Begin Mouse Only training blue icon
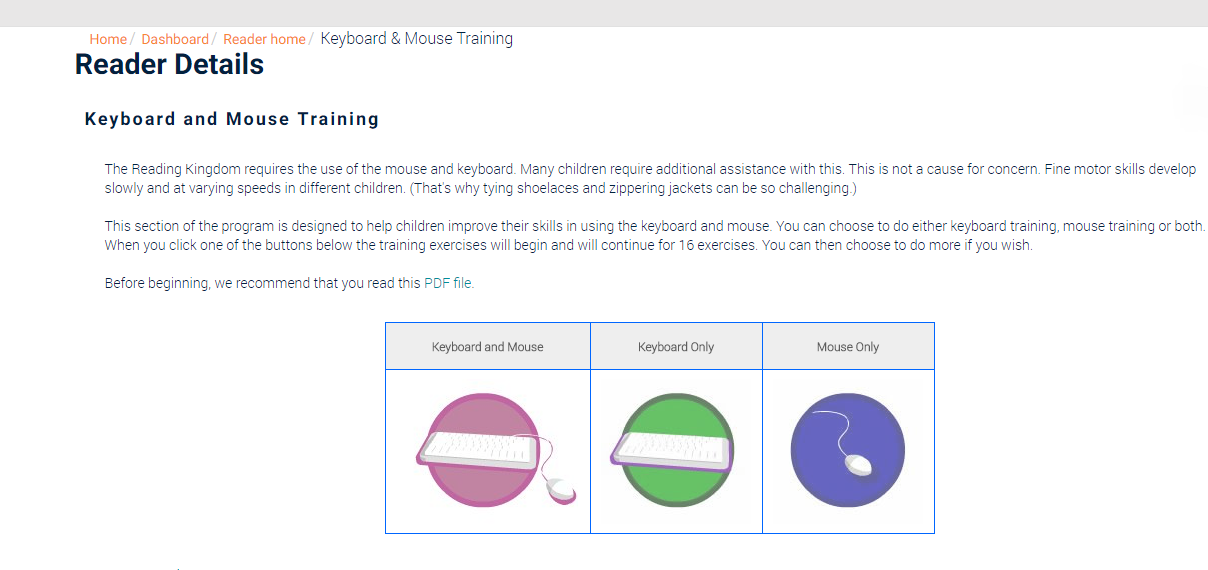Screen dimensions: 1208x570 [847, 450]
